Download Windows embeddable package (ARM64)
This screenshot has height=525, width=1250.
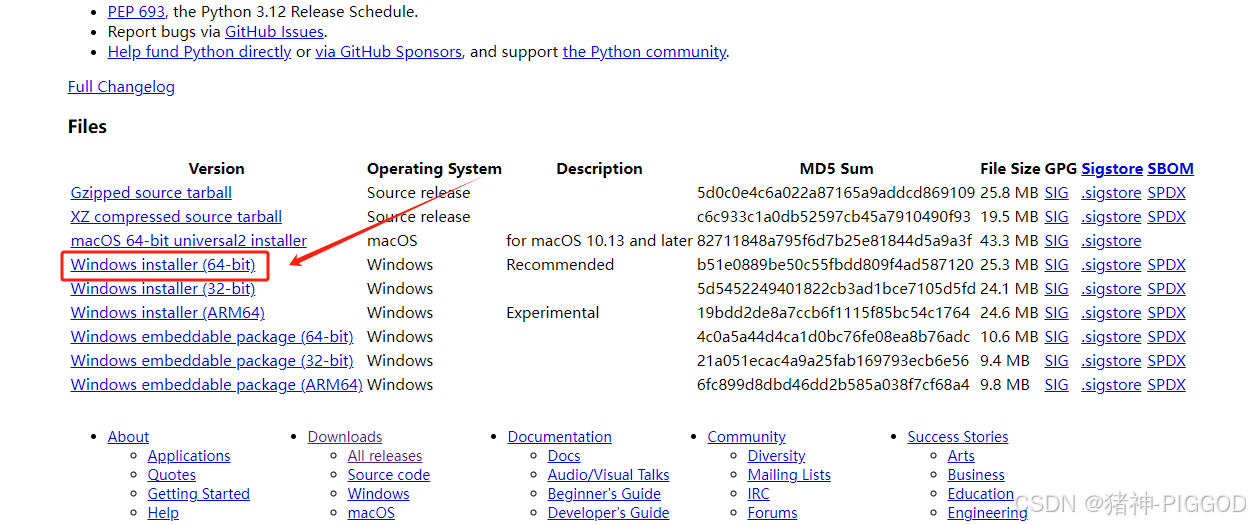pyautogui.click(x=217, y=385)
